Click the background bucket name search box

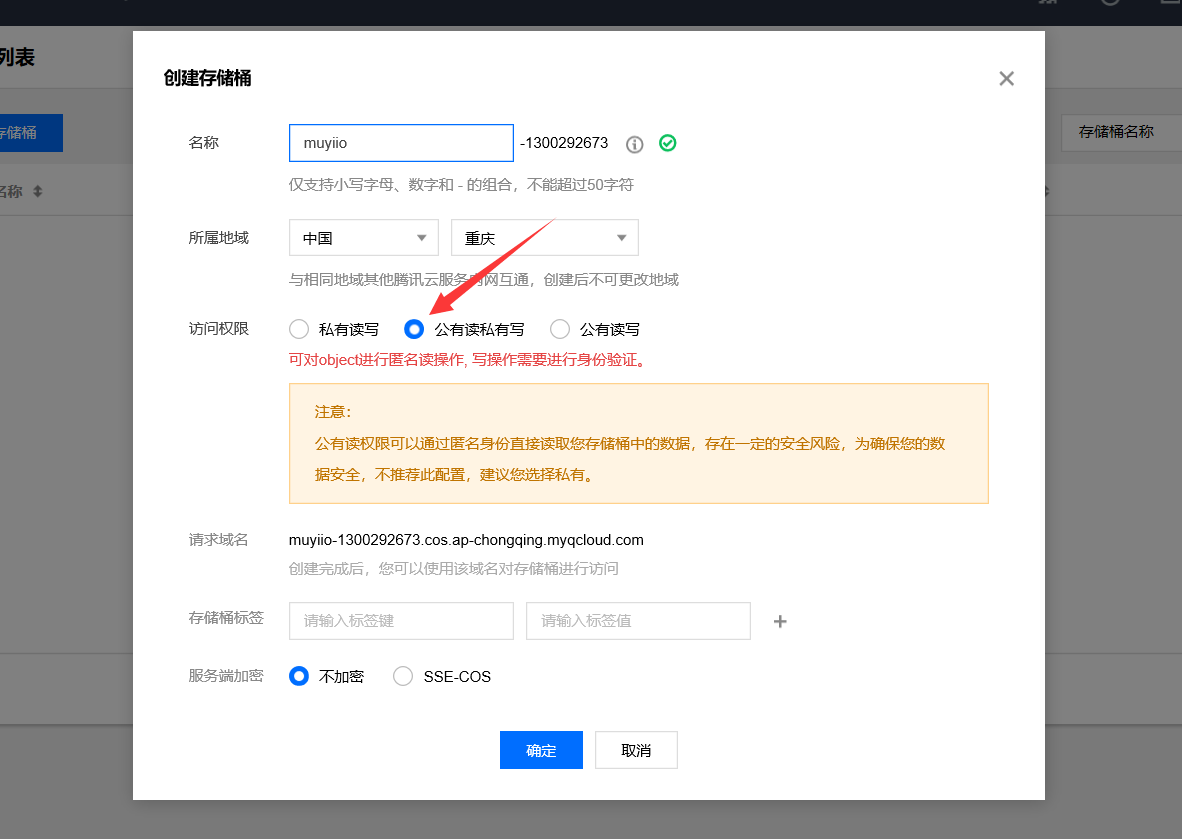(1122, 133)
